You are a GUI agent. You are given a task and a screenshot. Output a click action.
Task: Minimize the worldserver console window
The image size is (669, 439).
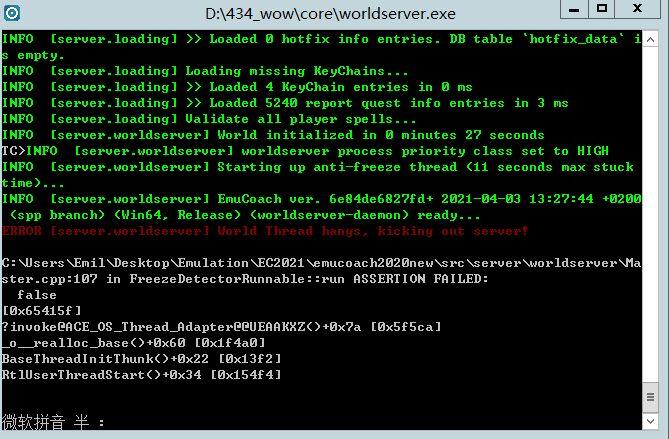[x=574, y=9]
